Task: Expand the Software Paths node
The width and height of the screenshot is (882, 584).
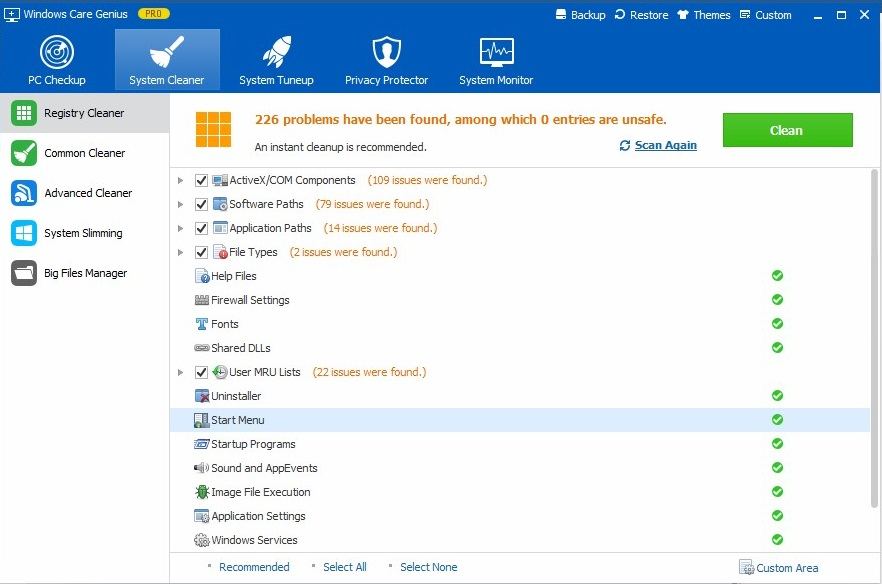Action: [181, 204]
